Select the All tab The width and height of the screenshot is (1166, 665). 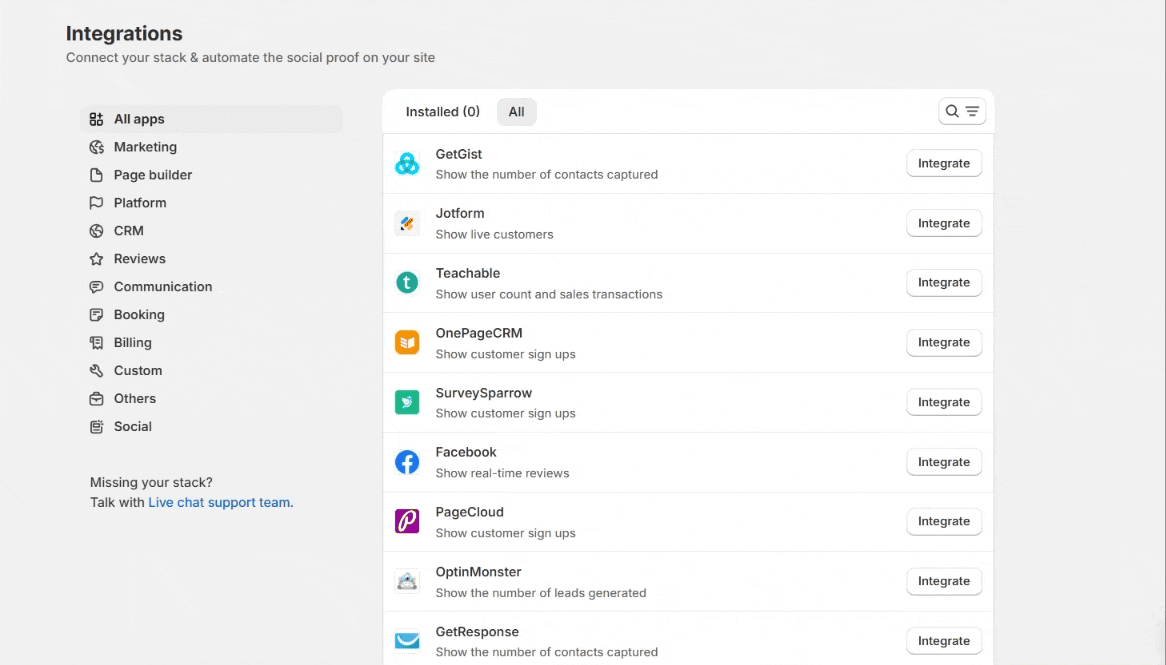point(516,112)
